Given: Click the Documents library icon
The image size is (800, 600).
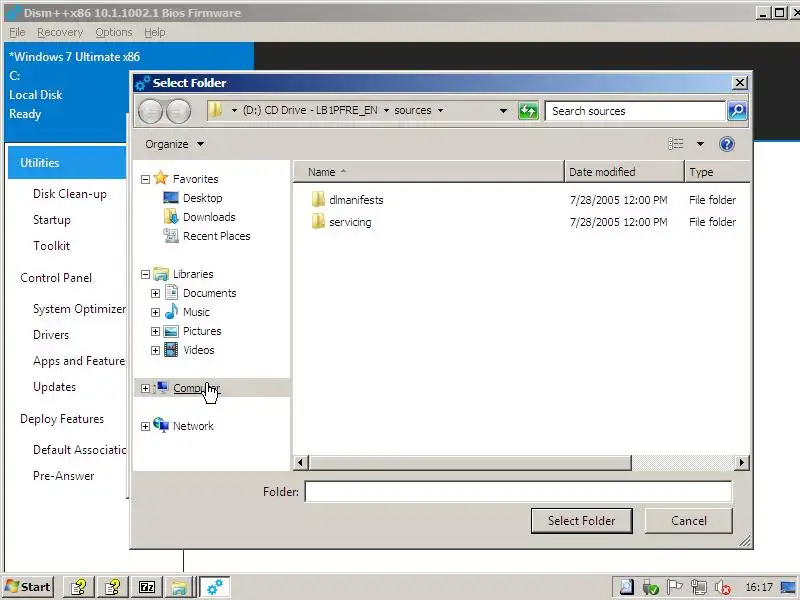Looking at the screenshot, I should [171, 293].
